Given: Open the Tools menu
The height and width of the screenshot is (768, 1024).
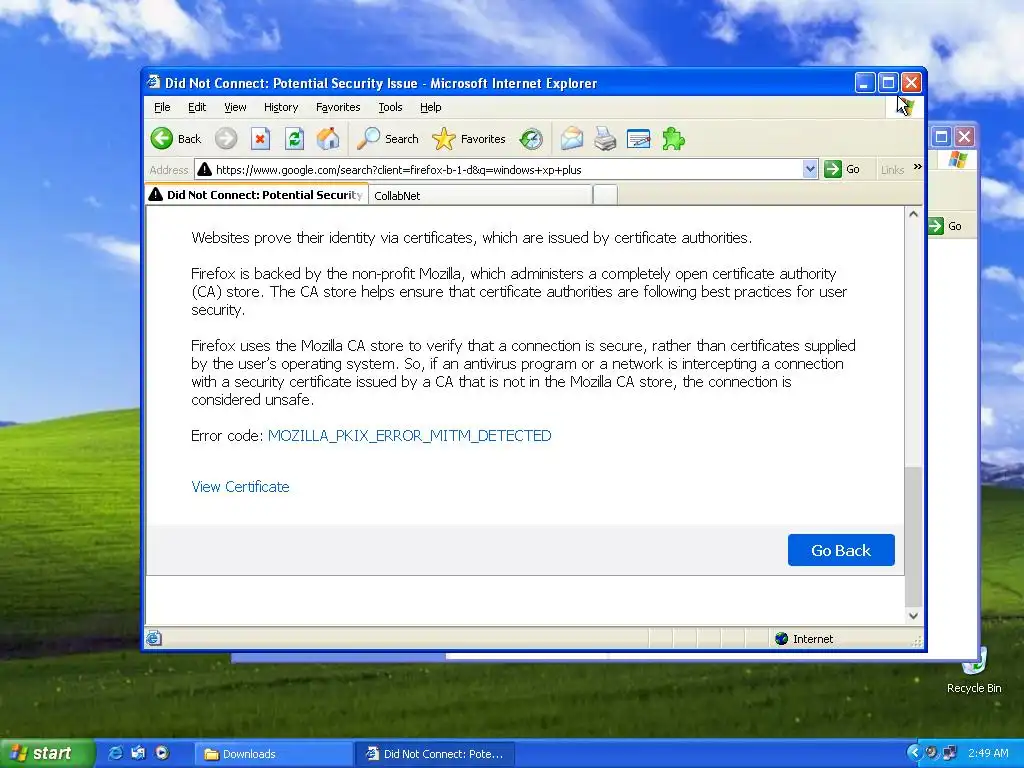Looking at the screenshot, I should (391, 107).
